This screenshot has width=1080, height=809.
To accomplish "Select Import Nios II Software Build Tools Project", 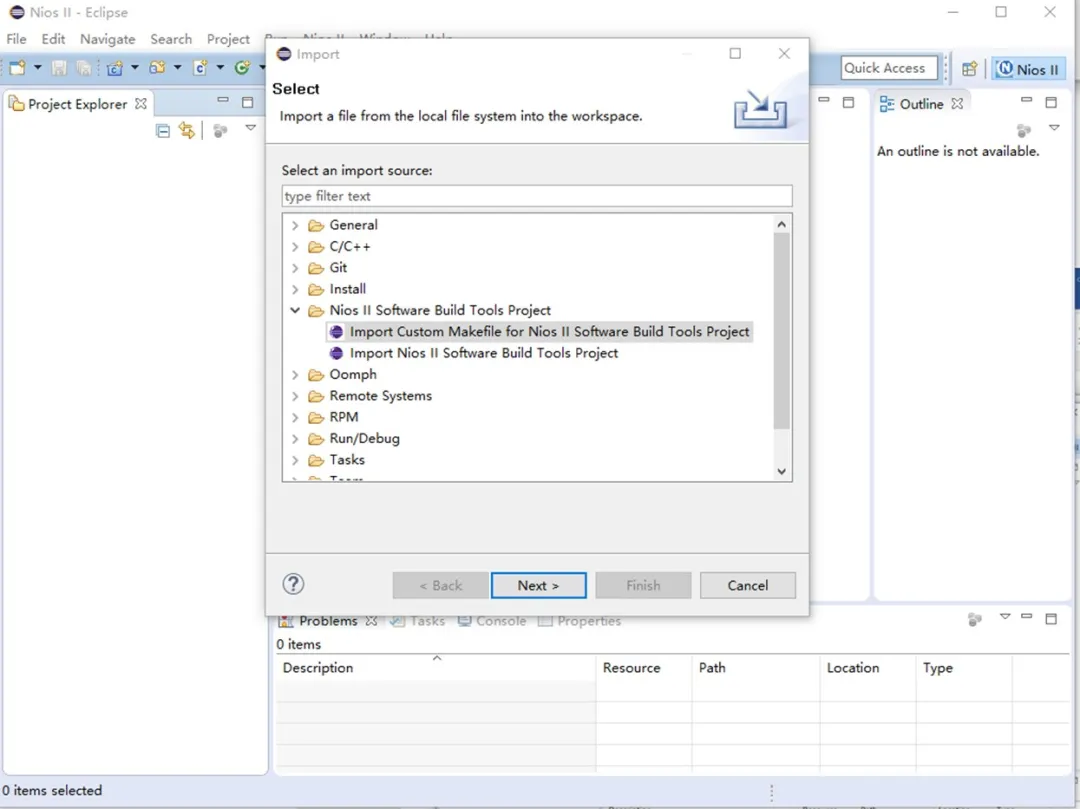I will pyautogui.click(x=483, y=353).
